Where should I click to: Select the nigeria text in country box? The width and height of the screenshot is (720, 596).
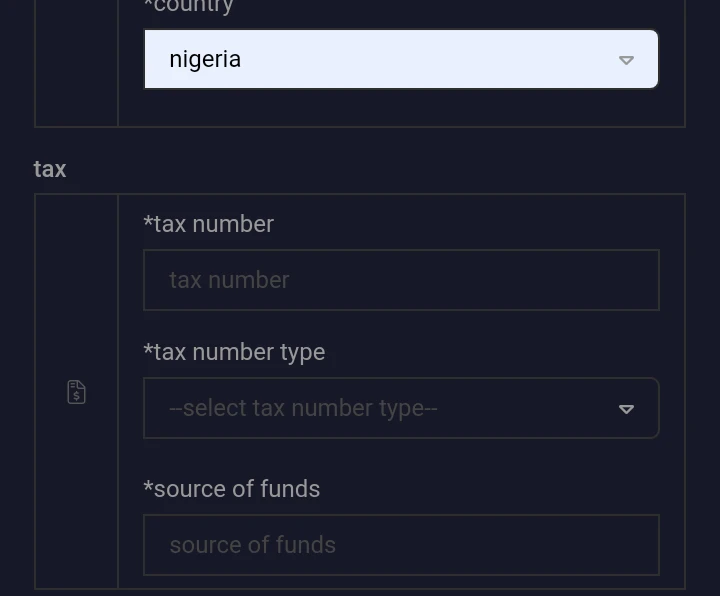205,60
